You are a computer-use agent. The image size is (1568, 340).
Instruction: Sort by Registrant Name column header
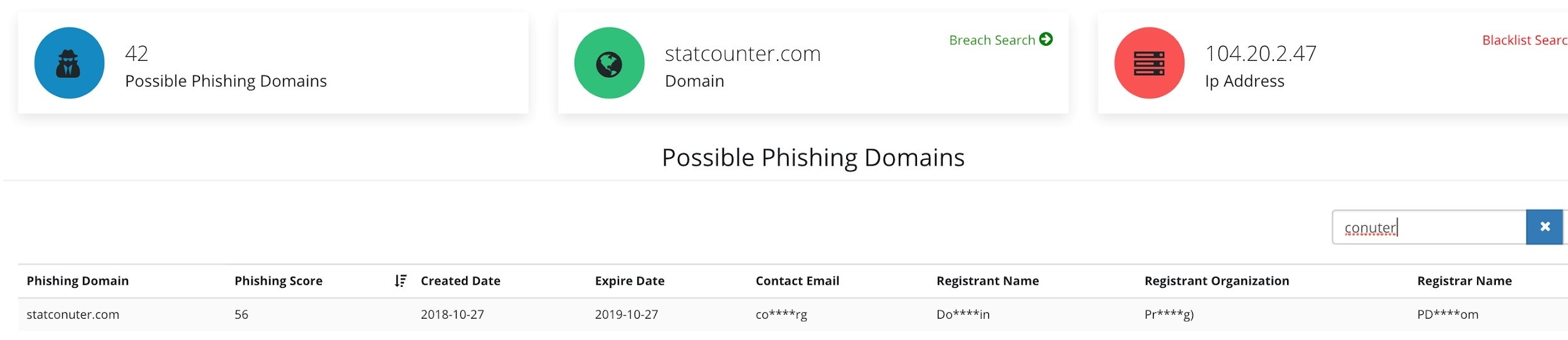pyautogui.click(x=987, y=281)
